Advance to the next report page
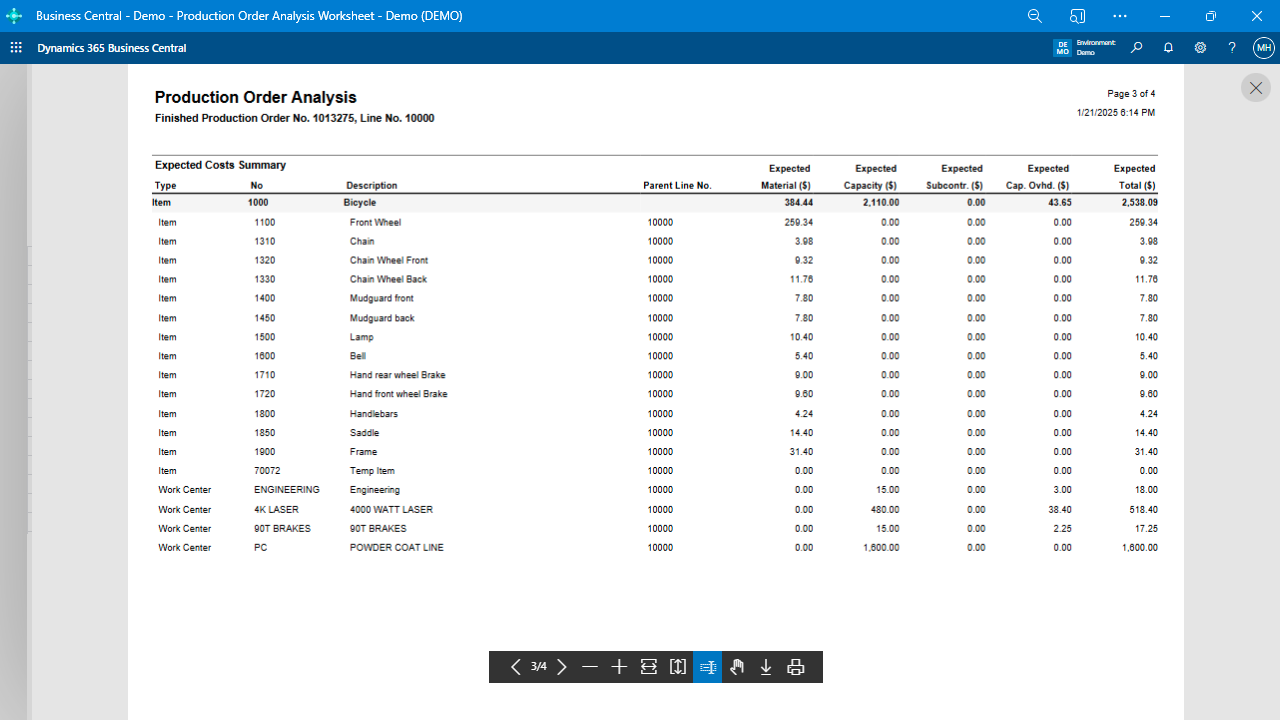This screenshot has width=1280, height=720. (x=562, y=667)
